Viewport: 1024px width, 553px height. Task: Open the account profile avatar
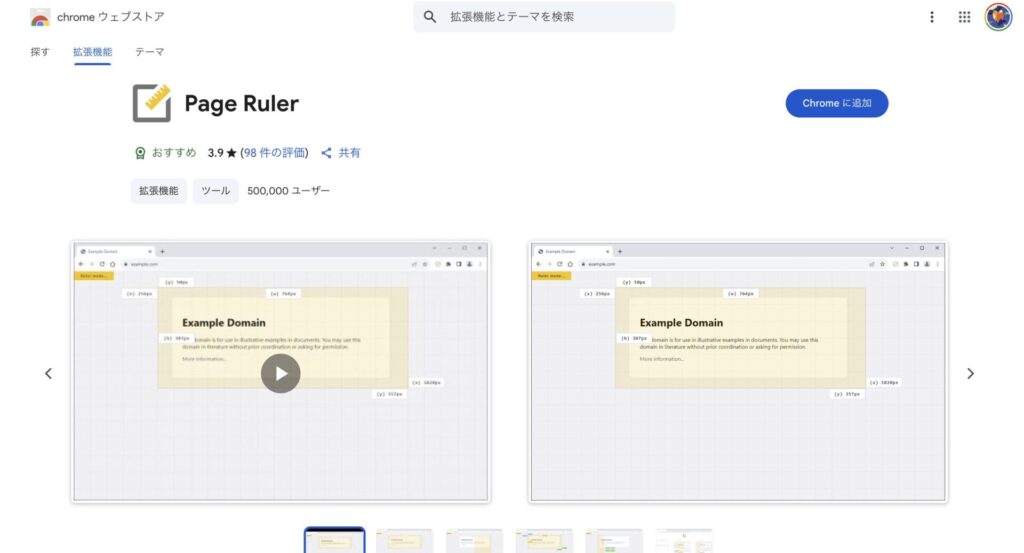tap(999, 17)
